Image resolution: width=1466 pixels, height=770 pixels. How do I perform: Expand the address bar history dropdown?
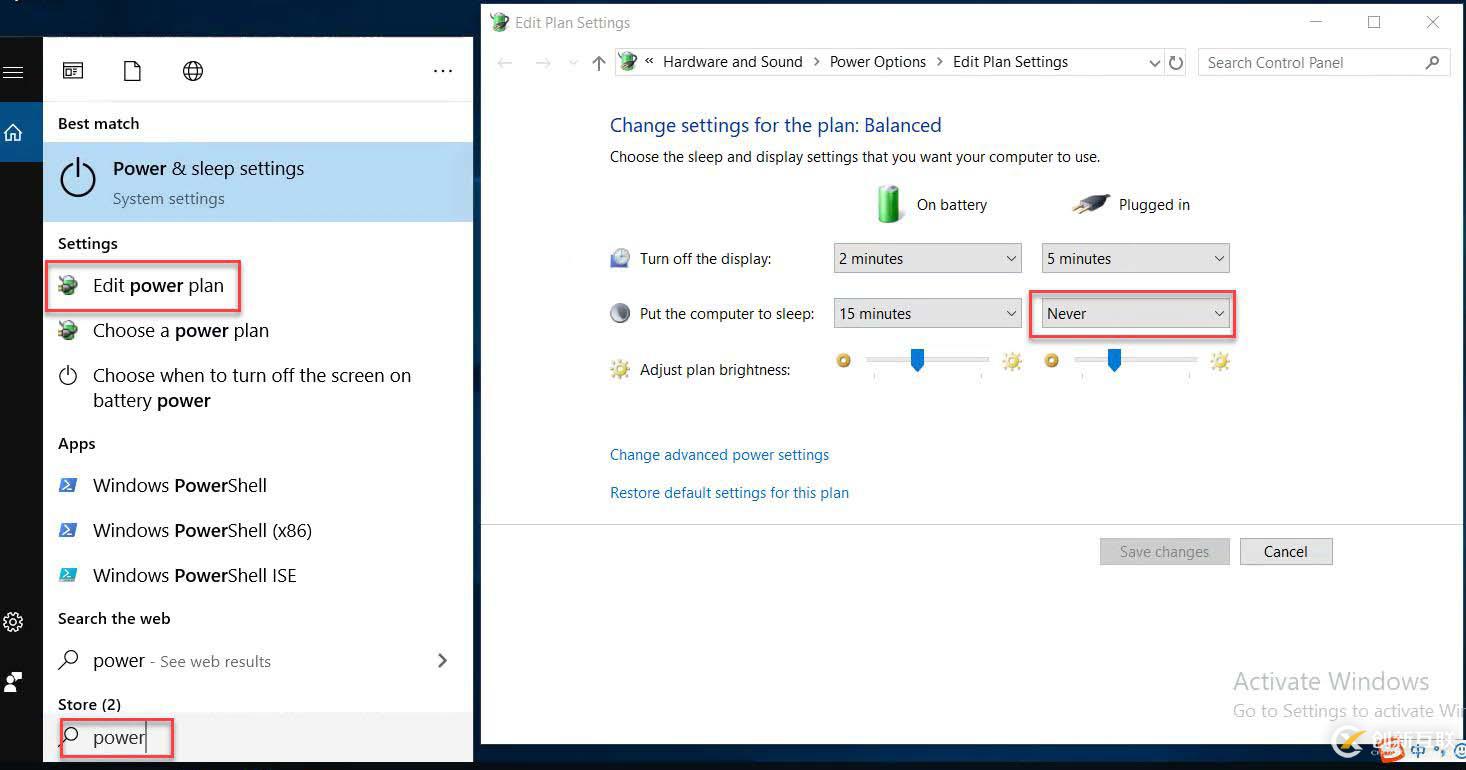1155,63
